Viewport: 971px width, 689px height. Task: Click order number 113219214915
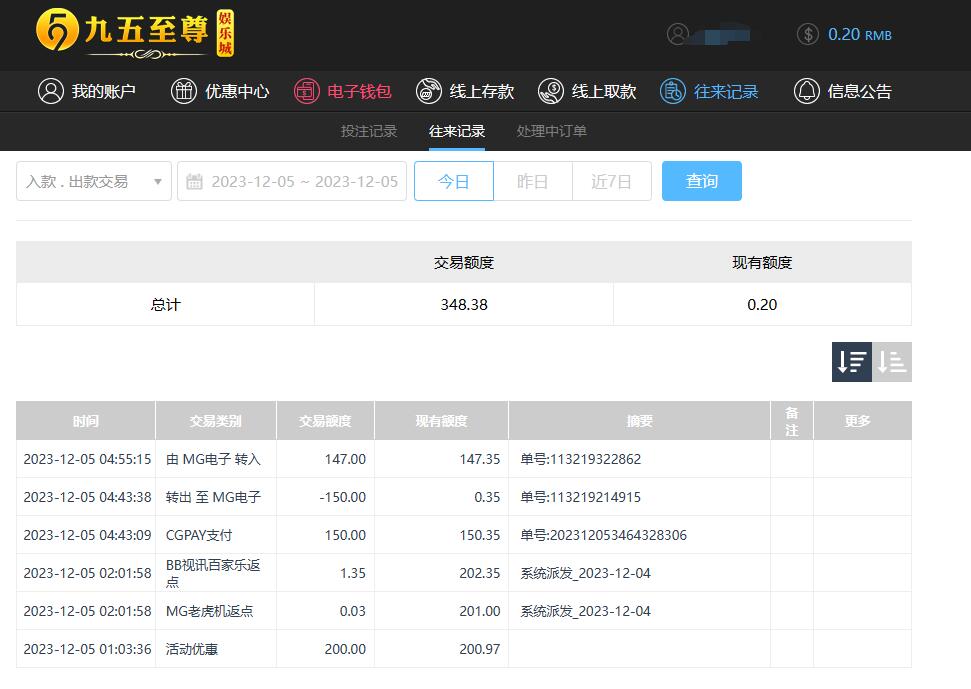(x=581, y=497)
